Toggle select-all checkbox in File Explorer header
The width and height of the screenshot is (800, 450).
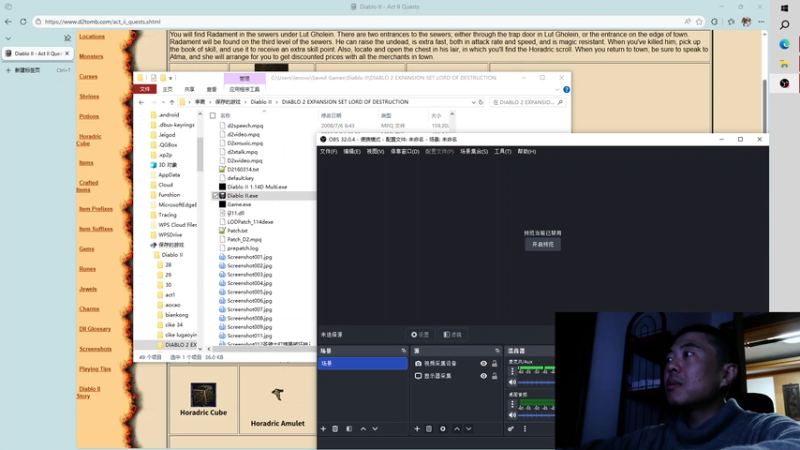pos(213,115)
